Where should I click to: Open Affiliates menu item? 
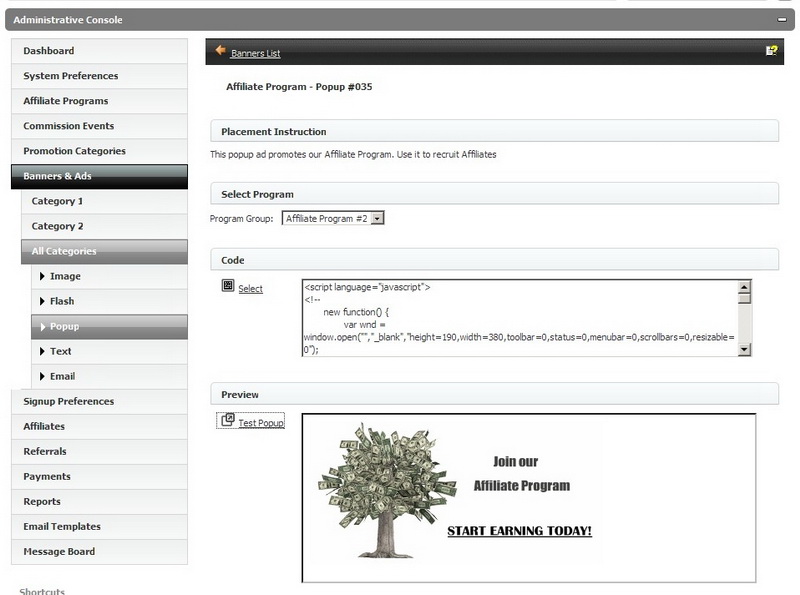click(99, 426)
